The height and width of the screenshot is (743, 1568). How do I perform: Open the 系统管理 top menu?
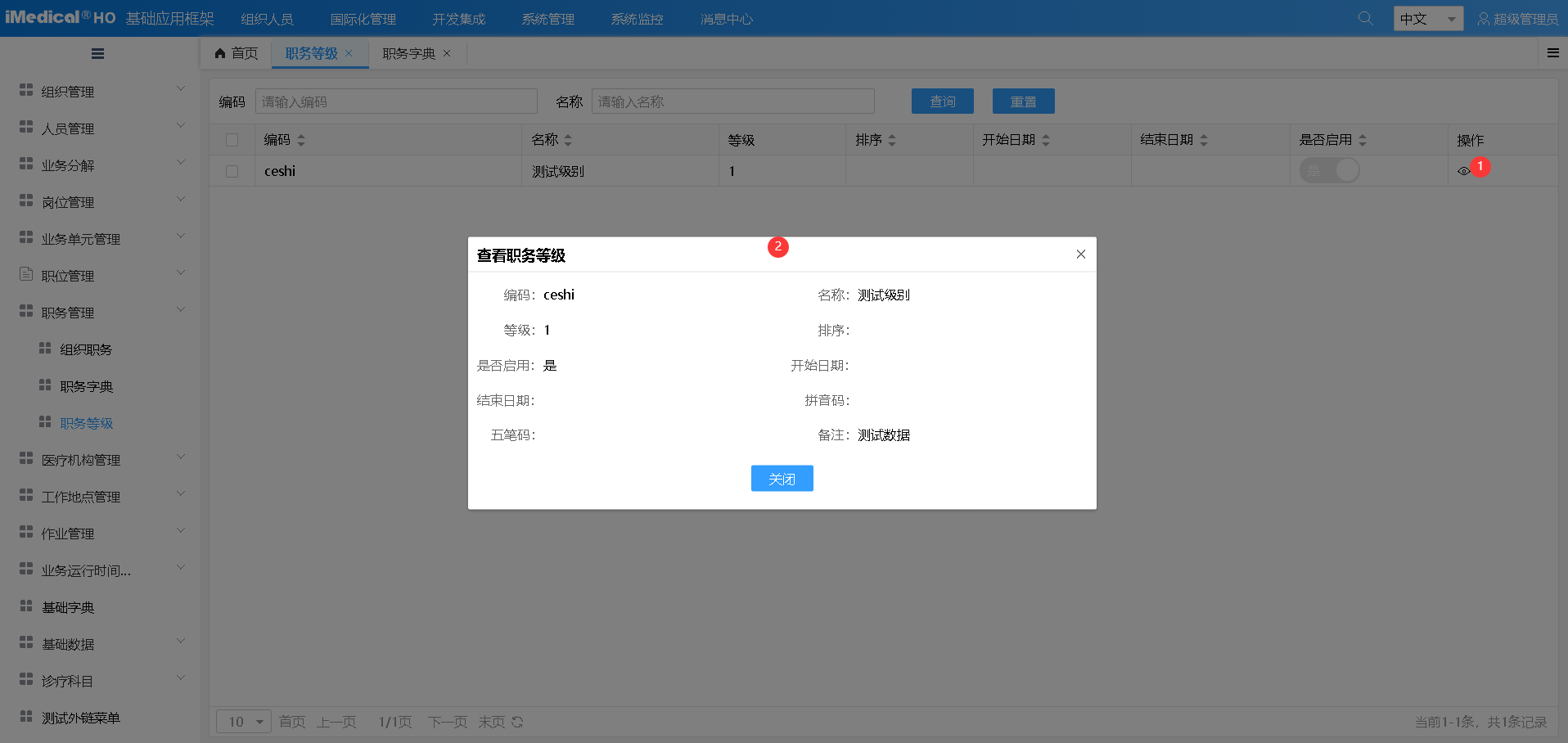[548, 19]
